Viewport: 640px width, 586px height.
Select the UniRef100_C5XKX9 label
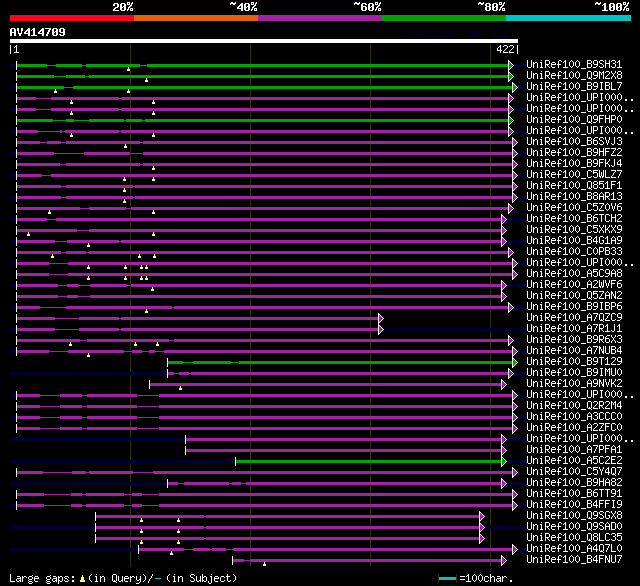(x=574, y=229)
